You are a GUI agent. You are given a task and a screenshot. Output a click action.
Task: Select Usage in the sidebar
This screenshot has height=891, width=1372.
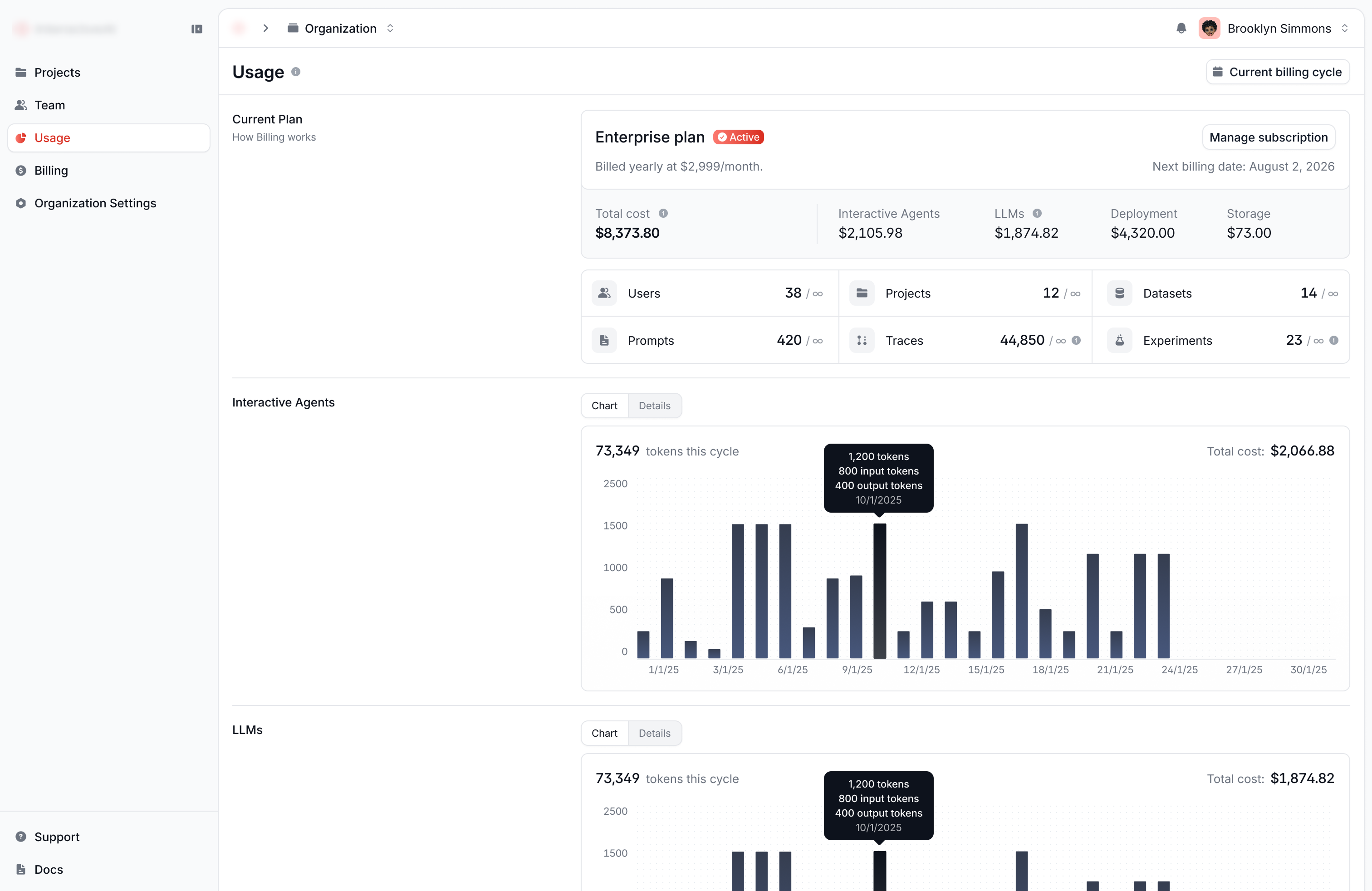pos(109,138)
